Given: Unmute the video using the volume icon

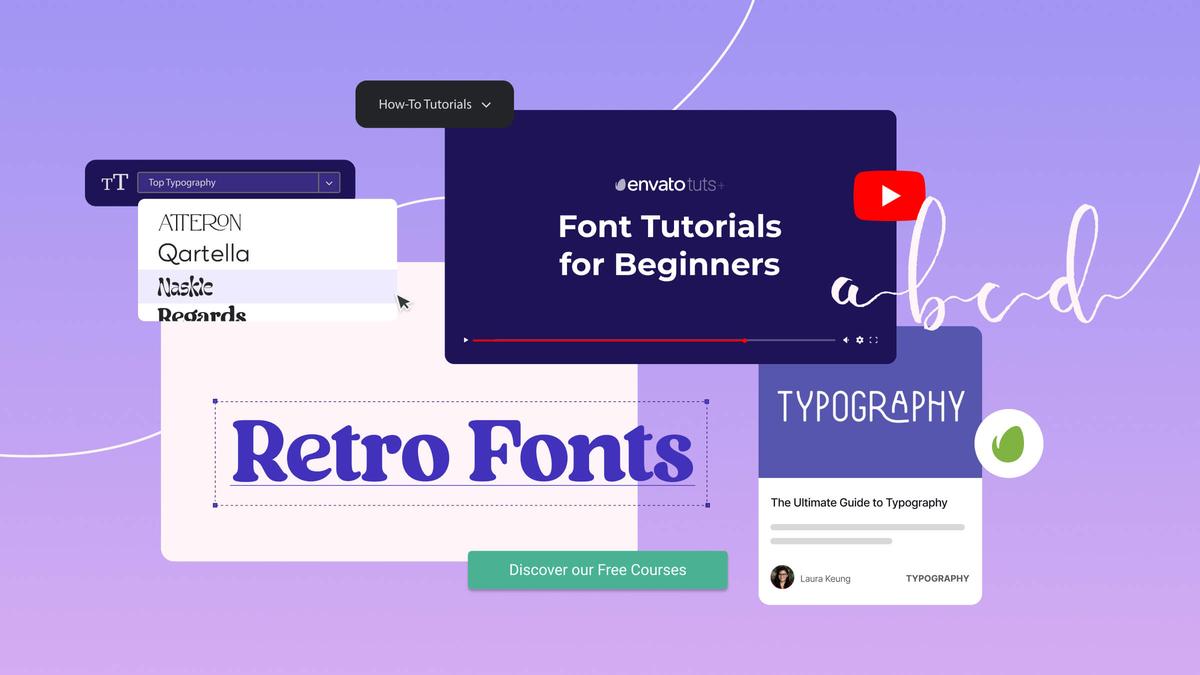Looking at the screenshot, I should (x=845, y=340).
